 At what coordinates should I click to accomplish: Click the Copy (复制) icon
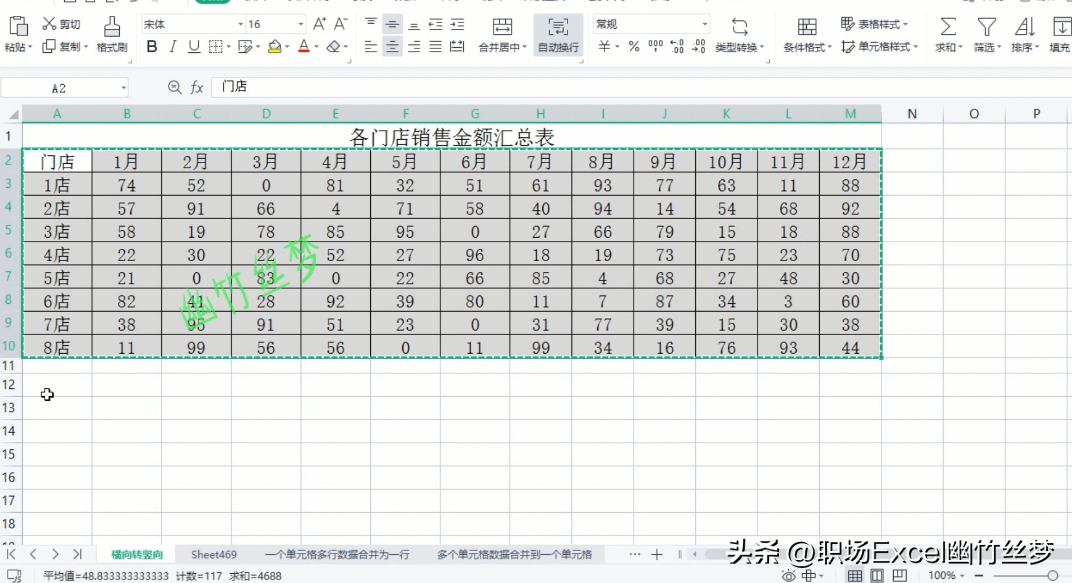click(49, 46)
